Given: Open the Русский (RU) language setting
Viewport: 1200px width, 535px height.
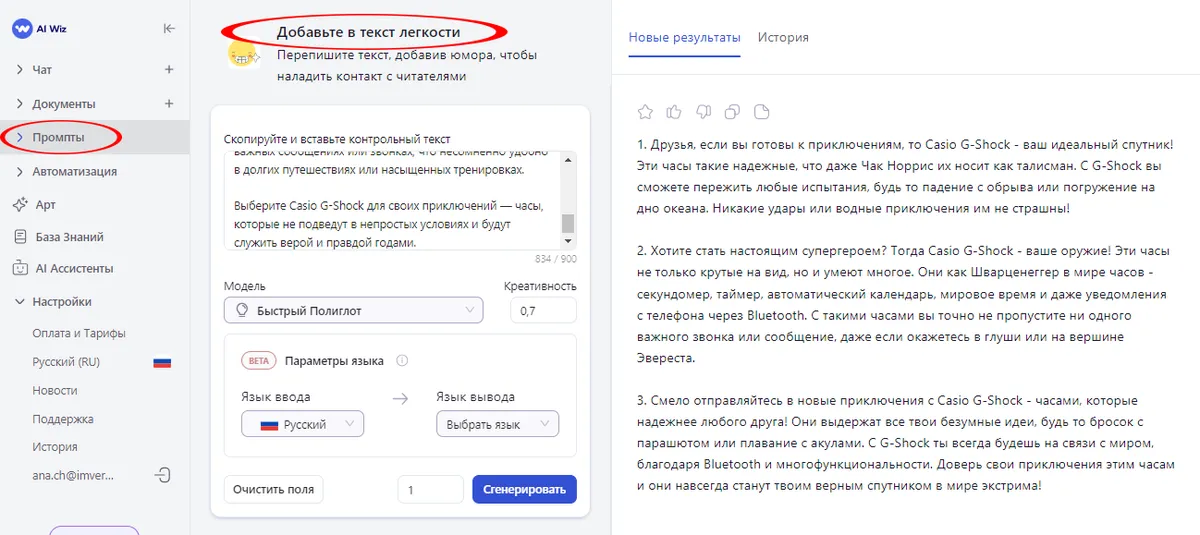Looking at the screenshot, I should 66,362.
